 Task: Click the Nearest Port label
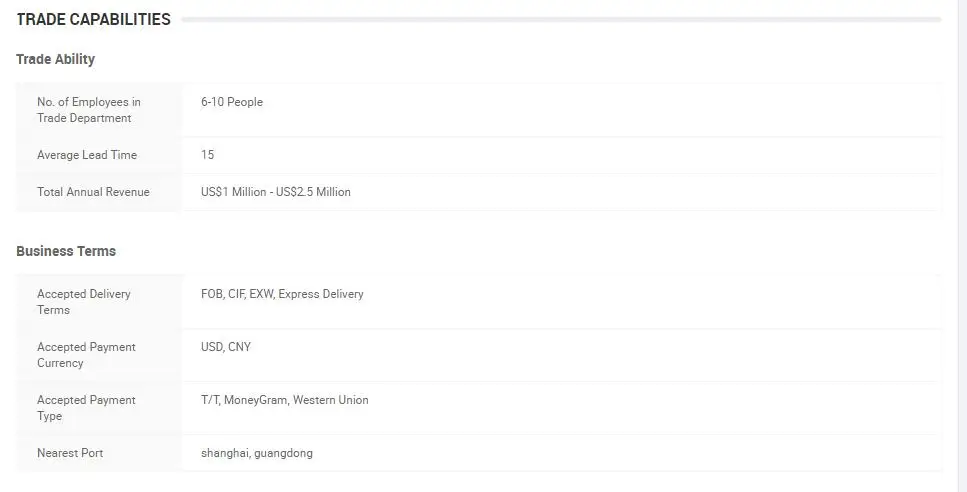click(x=70, y=453)
